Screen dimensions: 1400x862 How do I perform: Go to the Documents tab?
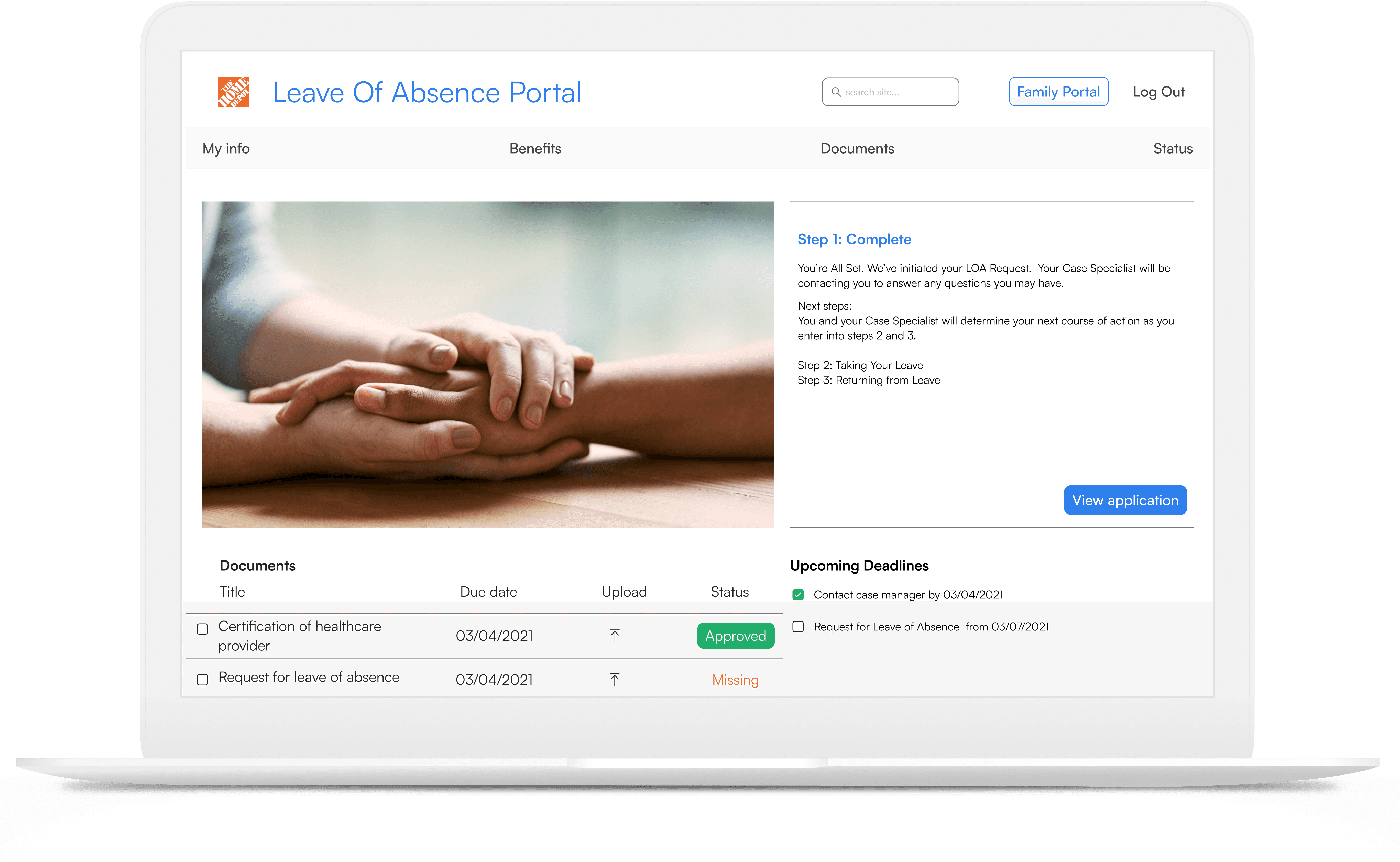pyautogui.click(x=857, y=148)
